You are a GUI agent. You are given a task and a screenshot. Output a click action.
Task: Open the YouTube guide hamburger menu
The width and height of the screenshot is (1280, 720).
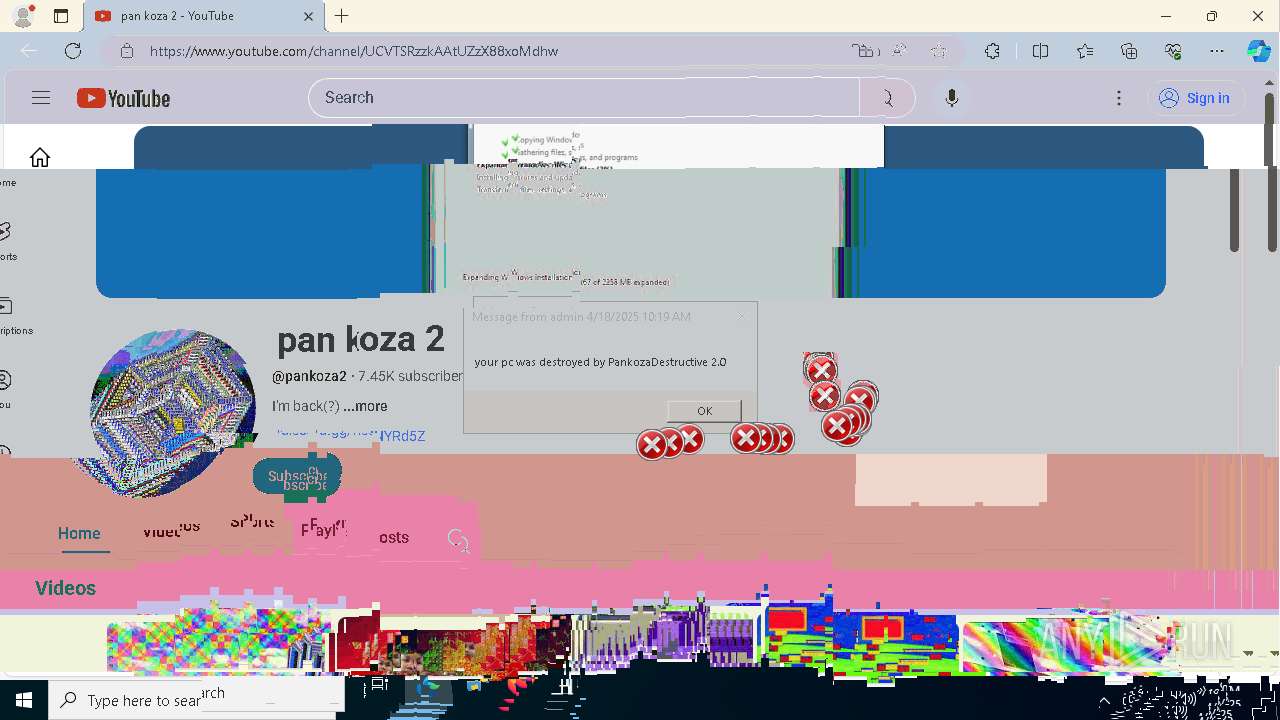click(x=41, y=98)
